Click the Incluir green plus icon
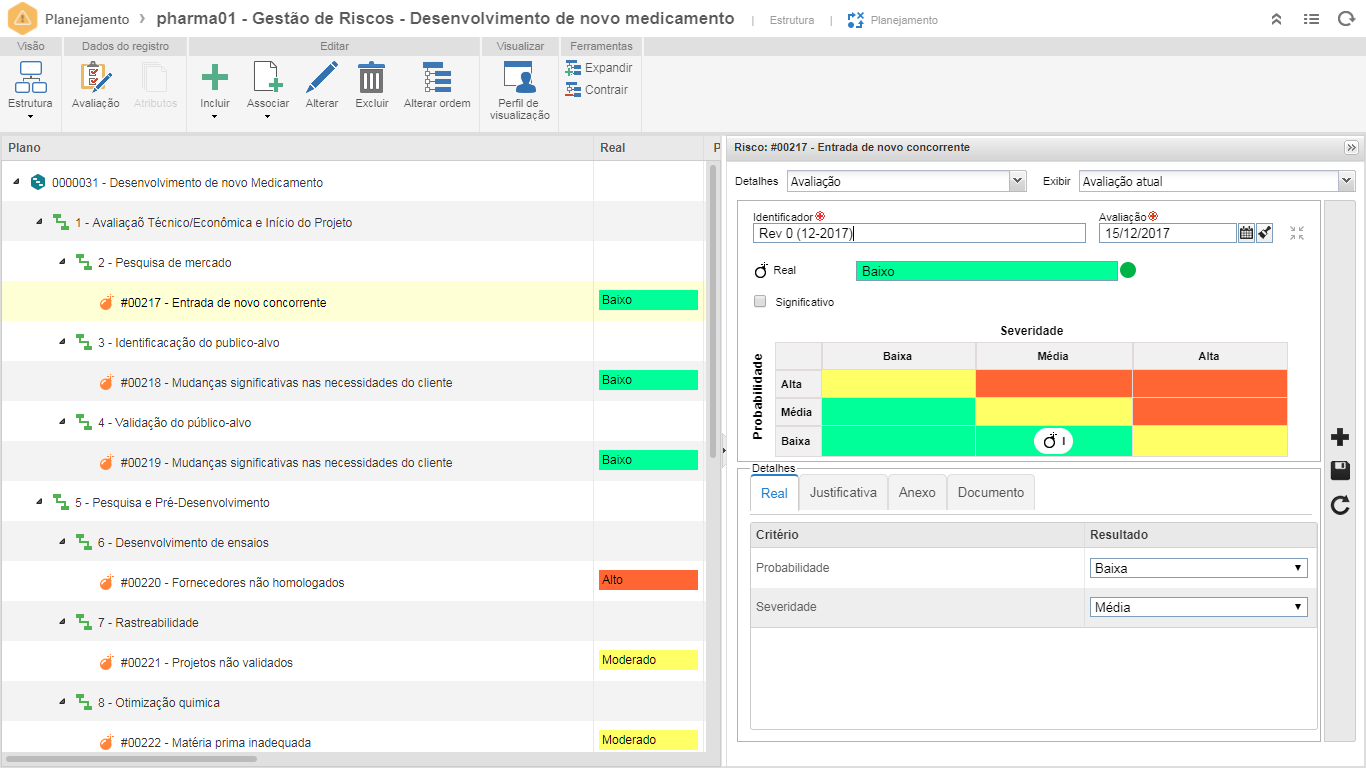 click(x=214, y=78)
